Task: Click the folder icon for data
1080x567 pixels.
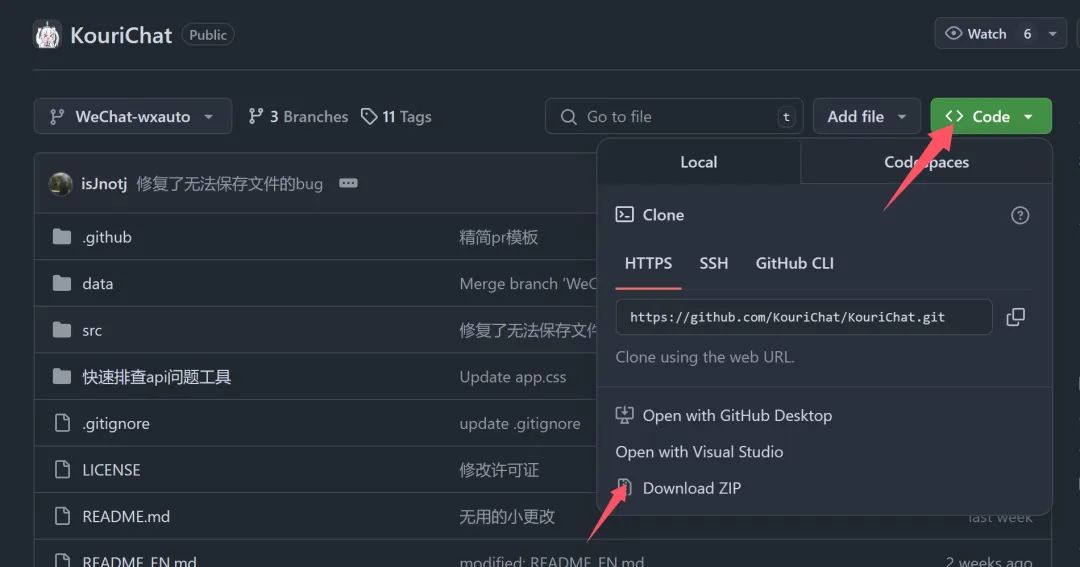Action: click(62, 283)
